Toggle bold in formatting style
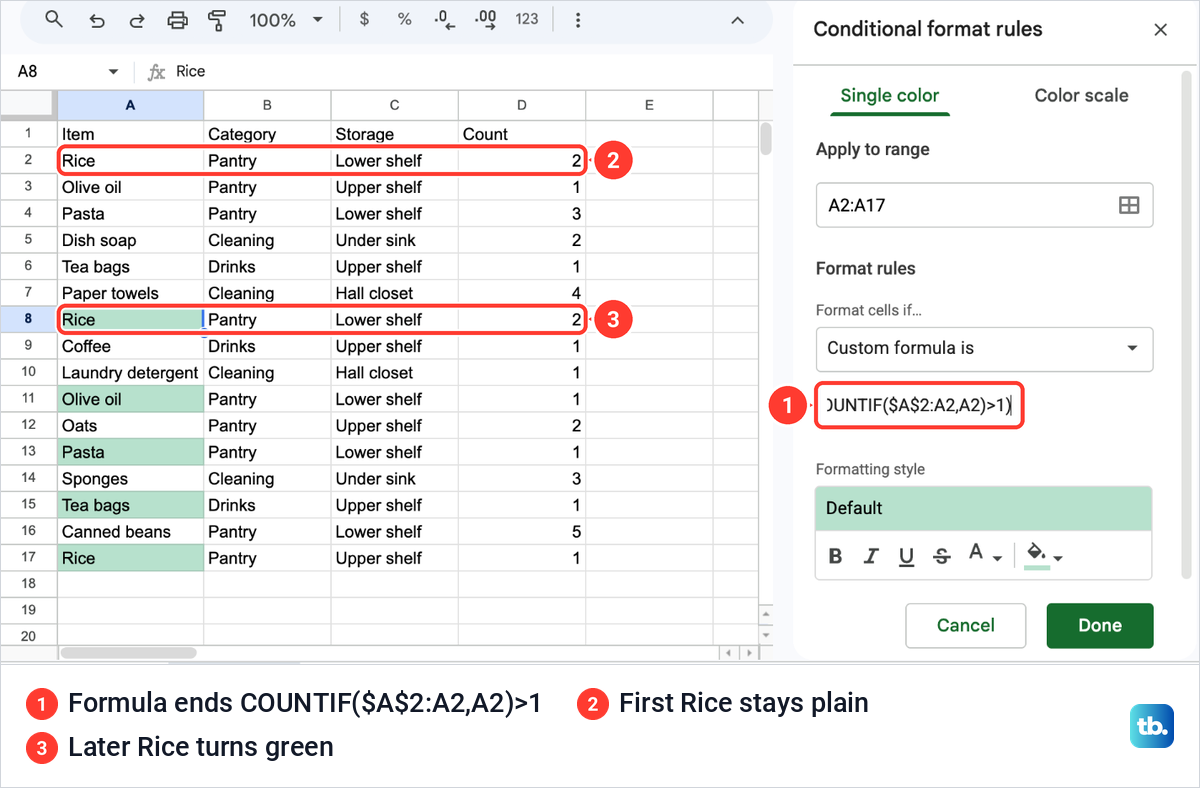This screenshot has height=788, width=1200. [x=836, y=556]
